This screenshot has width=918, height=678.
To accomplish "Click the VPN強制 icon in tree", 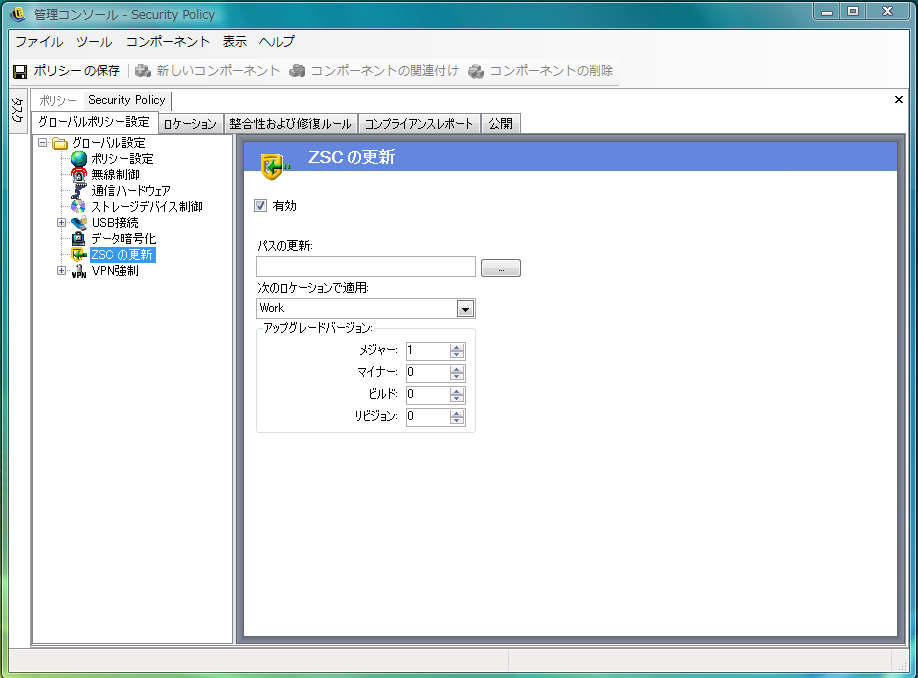I will coord(79,270).
